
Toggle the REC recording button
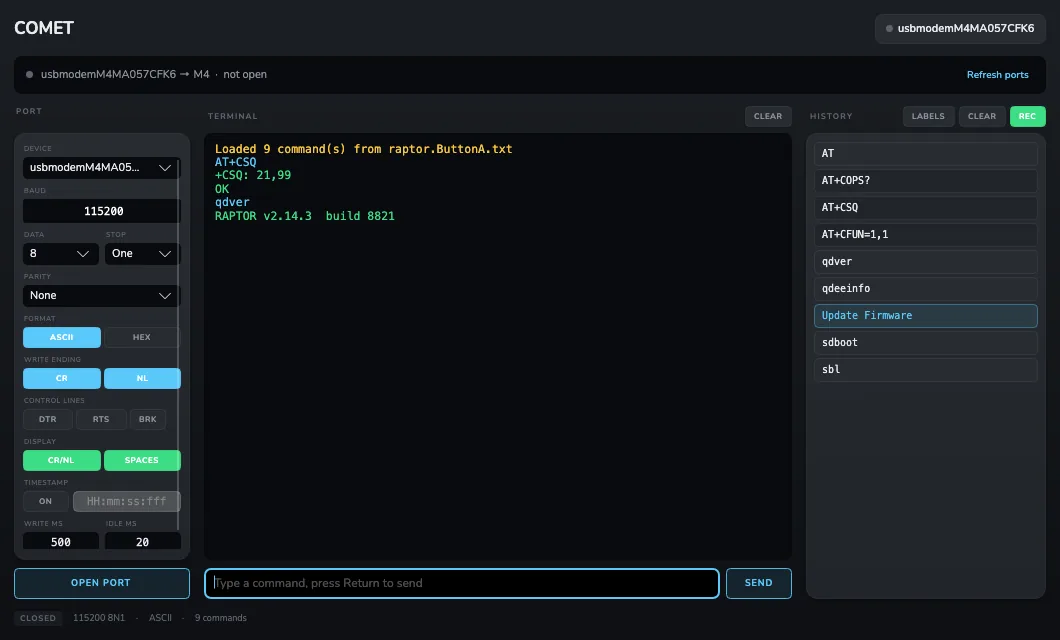1027,116
